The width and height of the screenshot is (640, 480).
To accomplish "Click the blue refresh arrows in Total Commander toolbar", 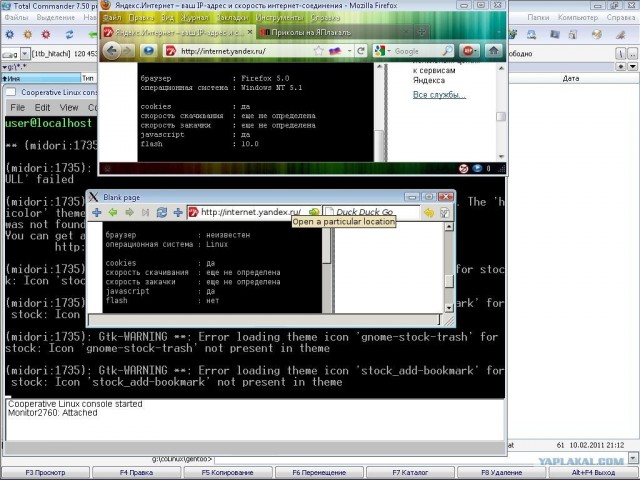I will click(69, 35).
